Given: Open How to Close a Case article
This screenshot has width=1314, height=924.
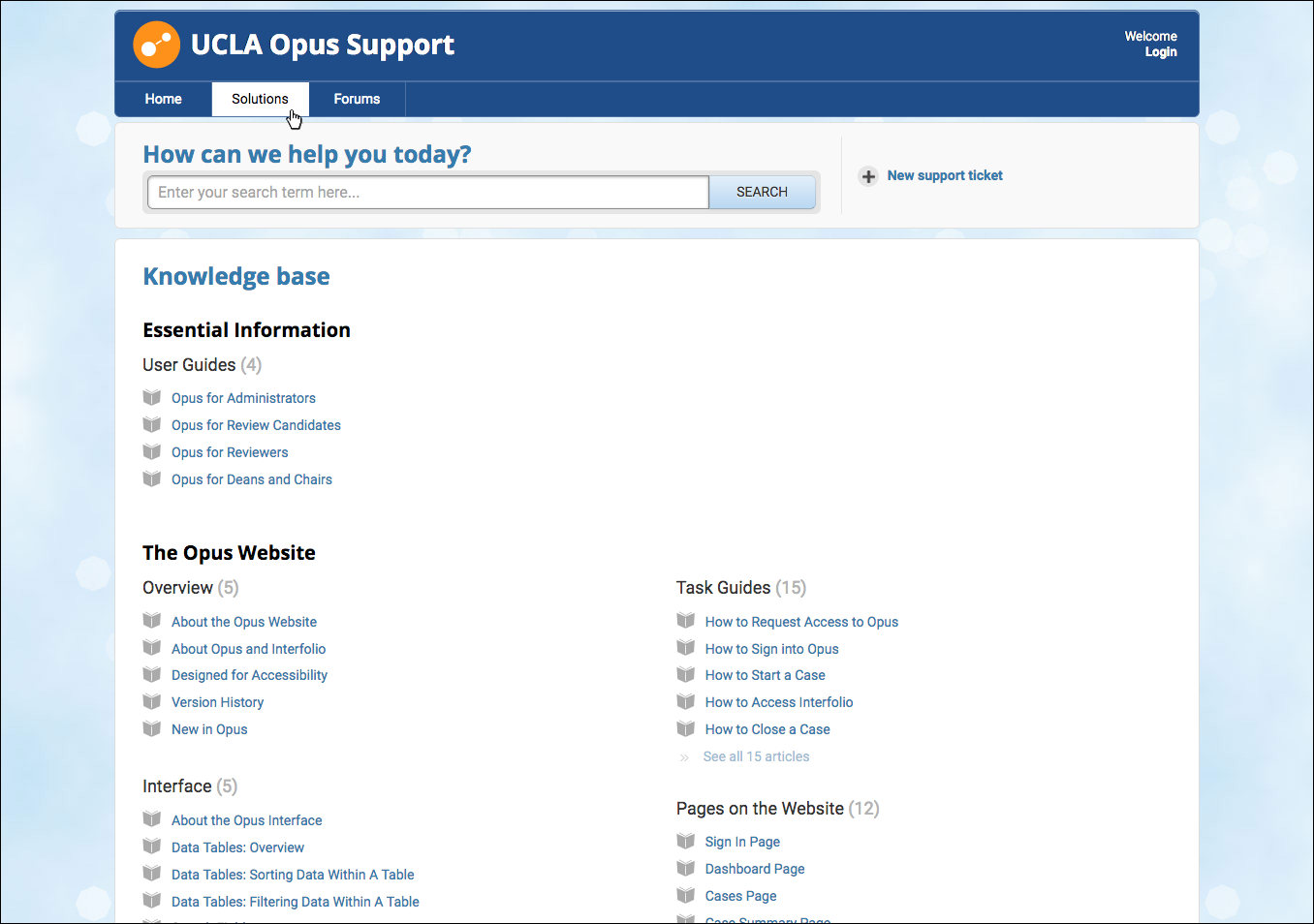Looking at the screenshot, I should [767, 729].
